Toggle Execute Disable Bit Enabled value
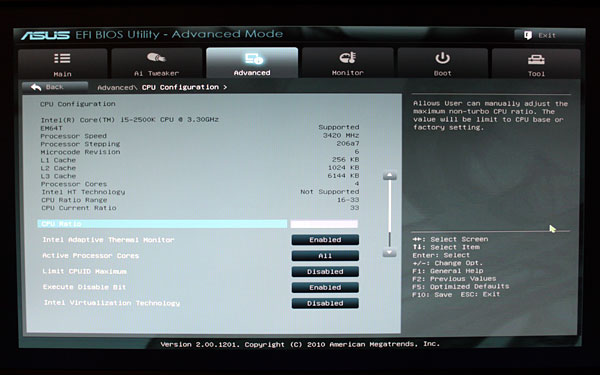 pyautogui.click(x=325, y=287)
